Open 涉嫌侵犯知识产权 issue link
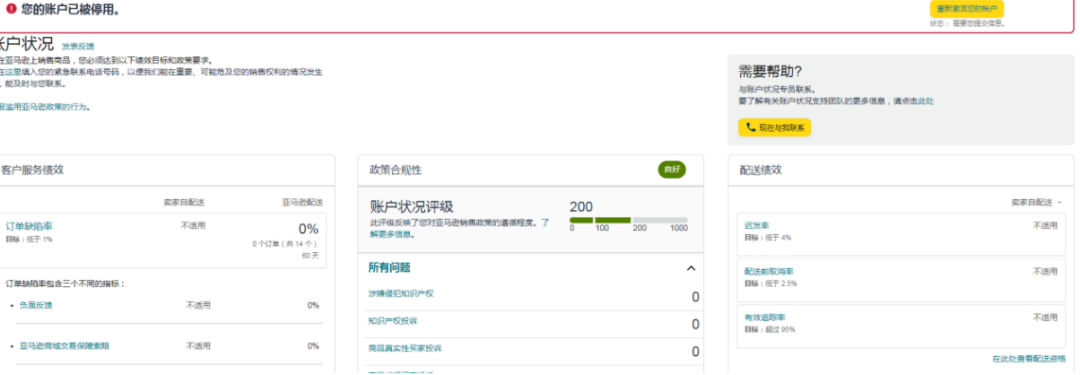Image resolution: width=1080 pixels, height=375 pixels. tap(401, 294)
